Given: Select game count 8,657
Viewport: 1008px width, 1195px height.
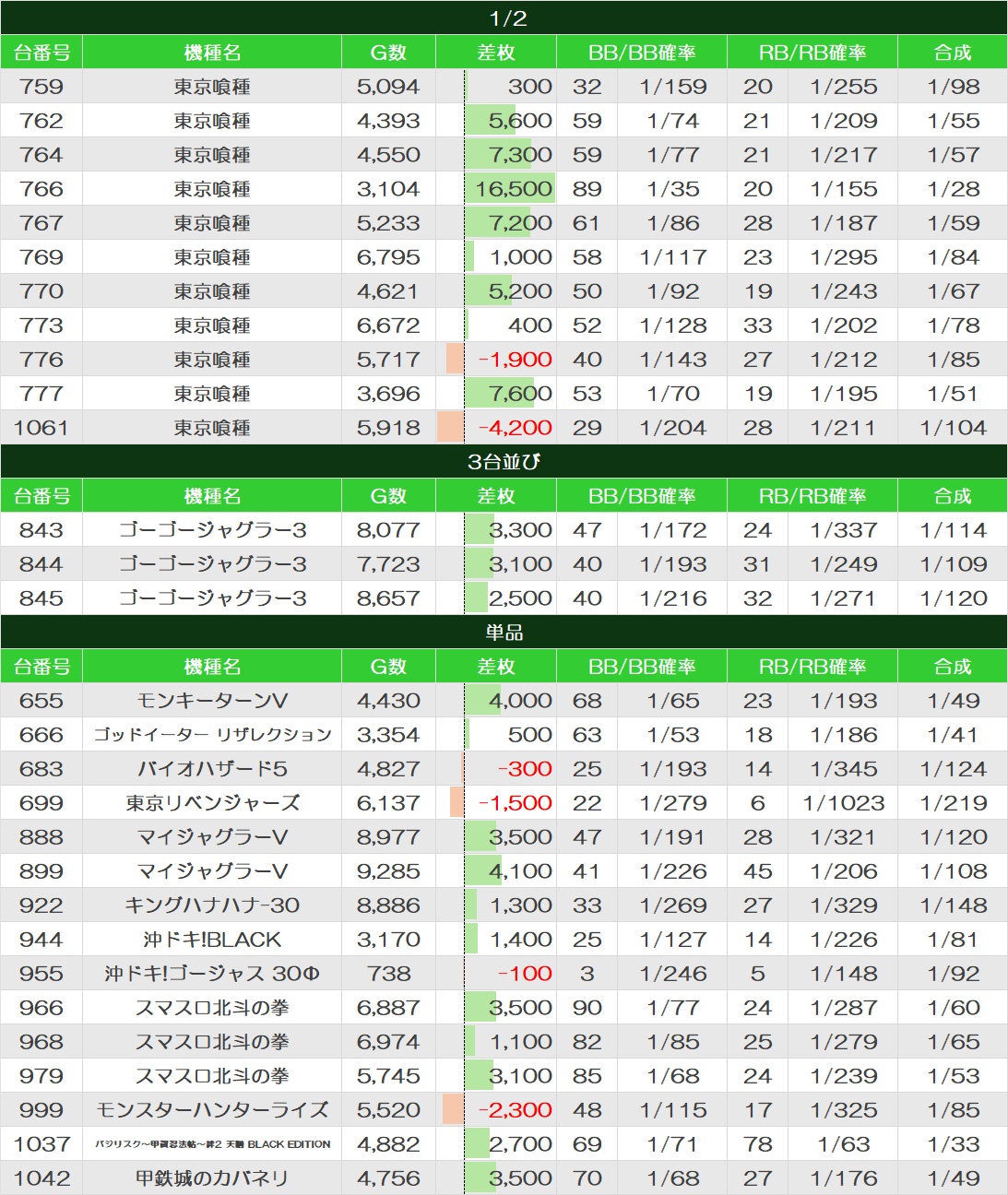Looking at the screenshot, I should 388,598.
